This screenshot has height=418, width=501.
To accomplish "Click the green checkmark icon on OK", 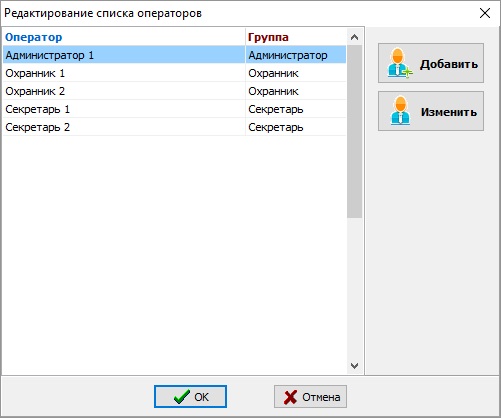I will (x=182, y=397).
